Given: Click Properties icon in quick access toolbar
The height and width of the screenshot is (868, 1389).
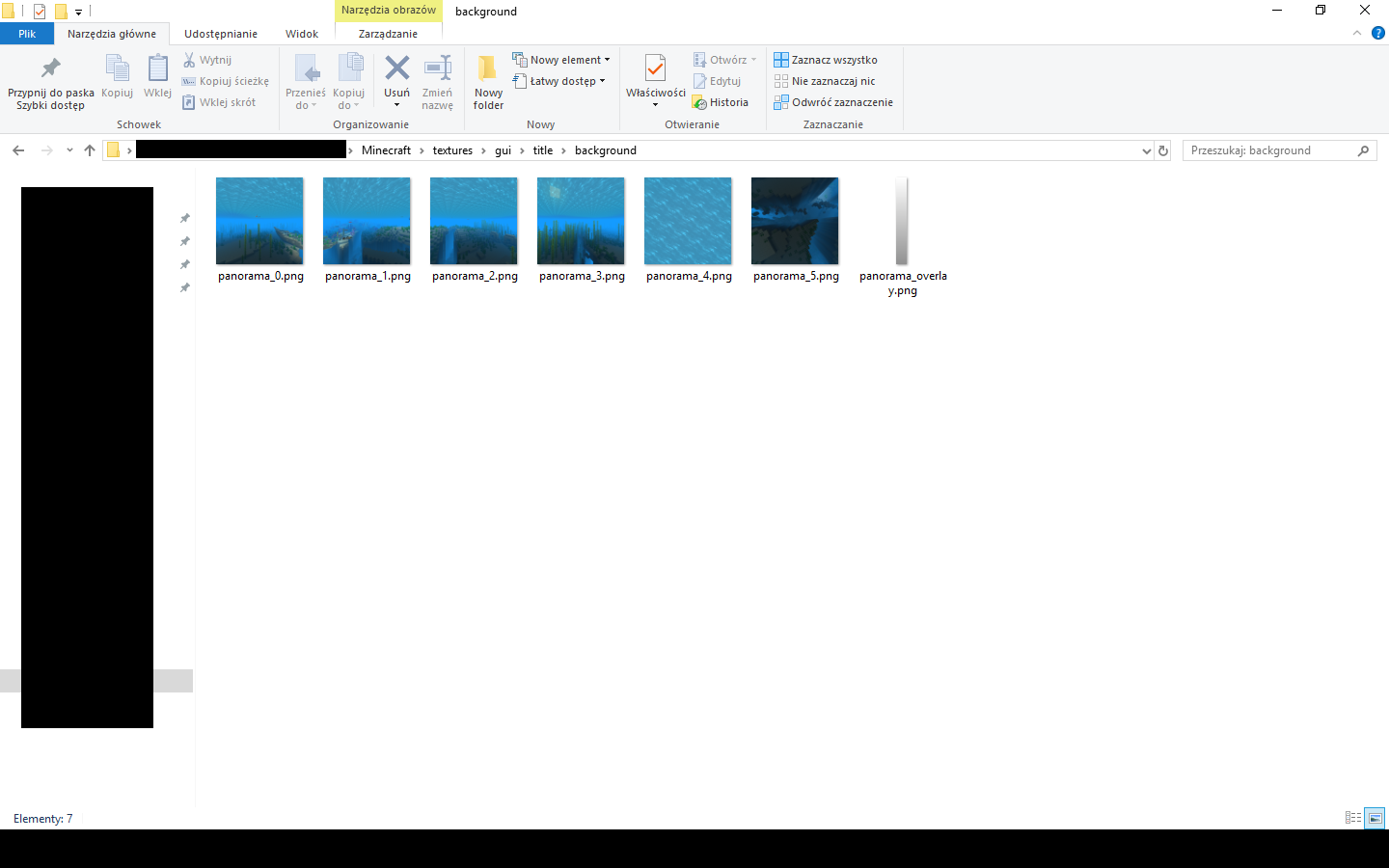Looking at the screenshot, I should 40,12.
